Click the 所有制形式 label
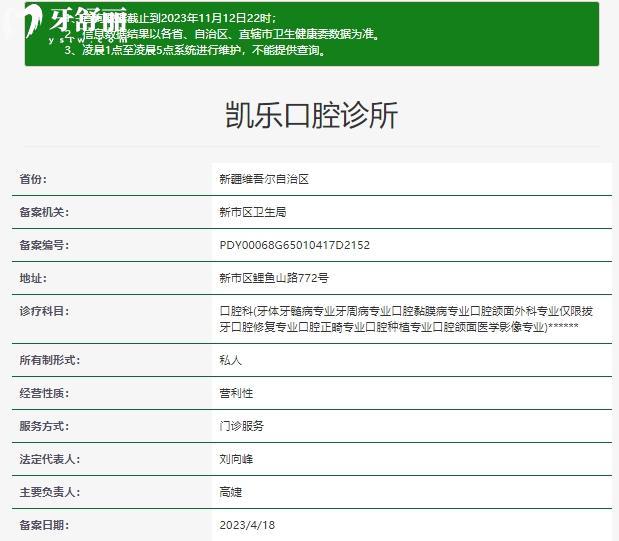 [x=50, y=360]
